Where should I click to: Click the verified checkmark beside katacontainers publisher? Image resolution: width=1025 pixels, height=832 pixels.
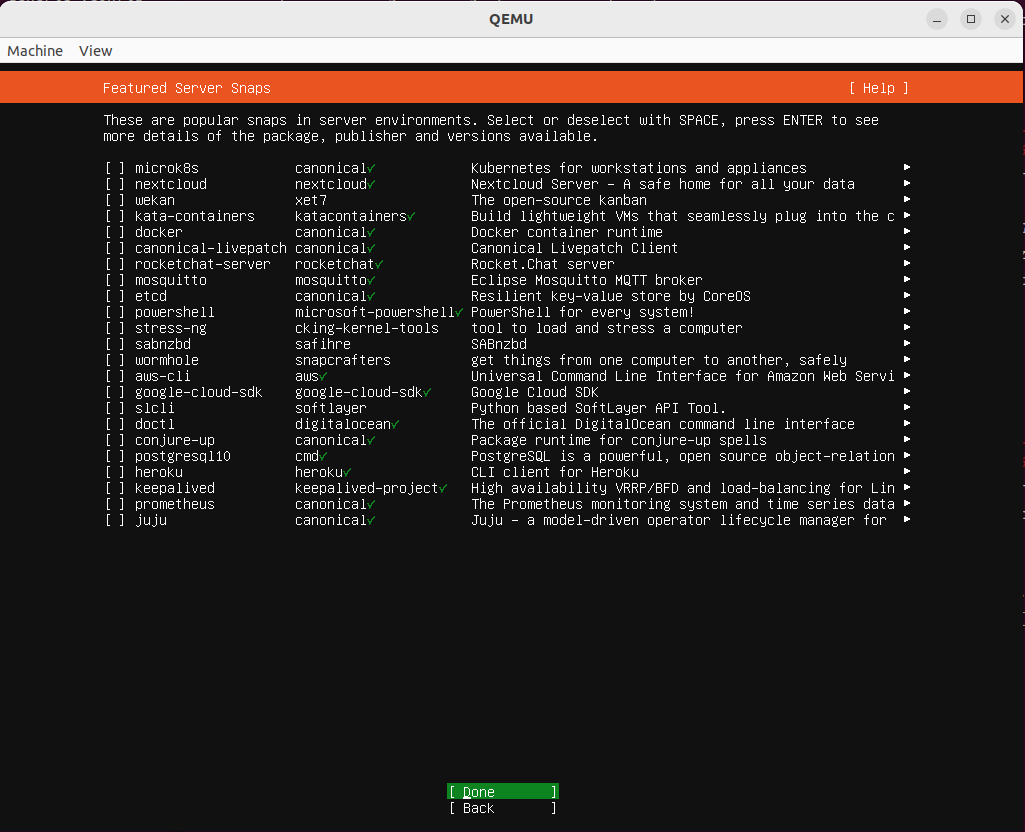[x=412, y=216]
